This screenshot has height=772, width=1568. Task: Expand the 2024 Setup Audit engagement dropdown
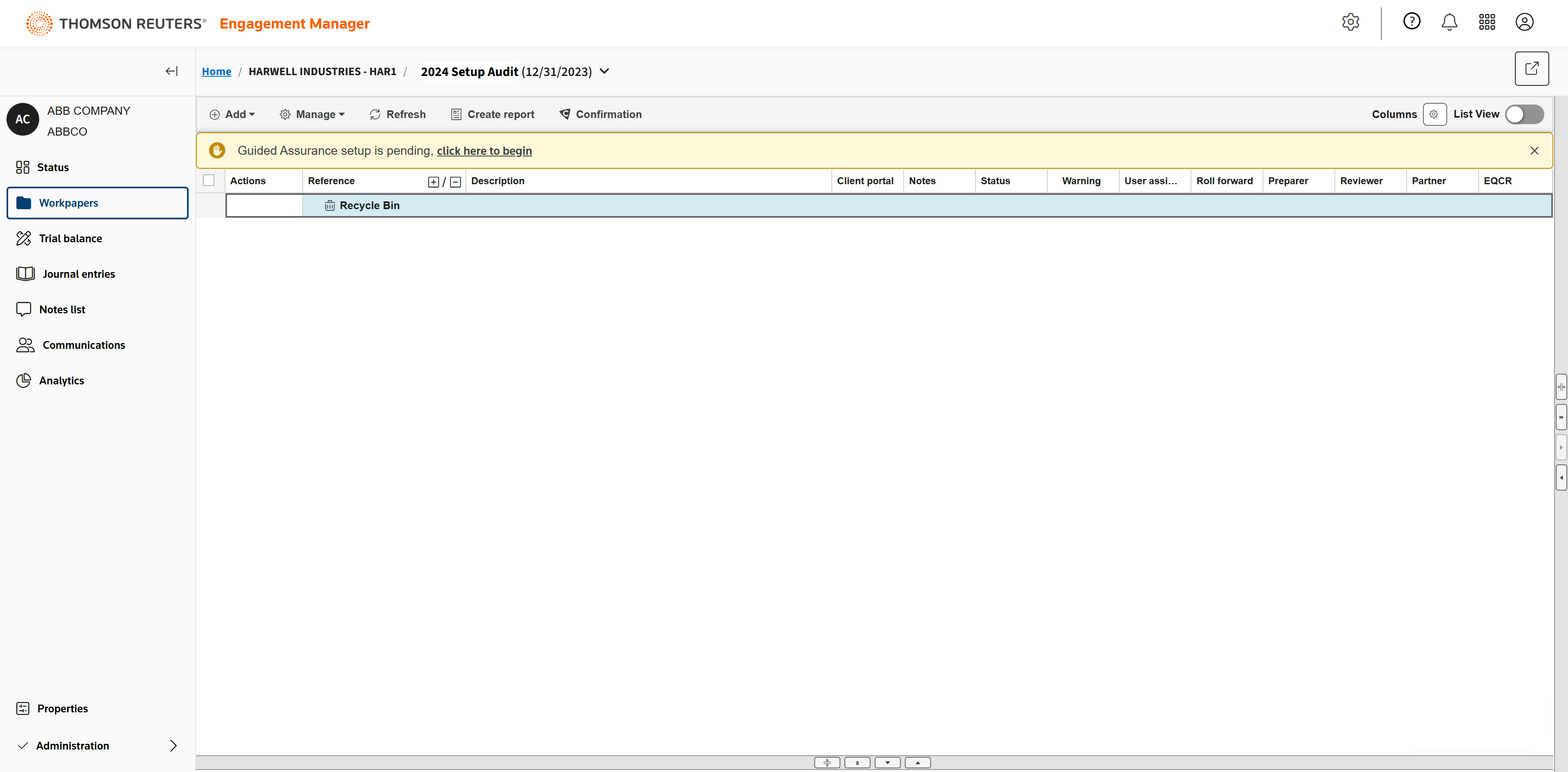[604, 71]
